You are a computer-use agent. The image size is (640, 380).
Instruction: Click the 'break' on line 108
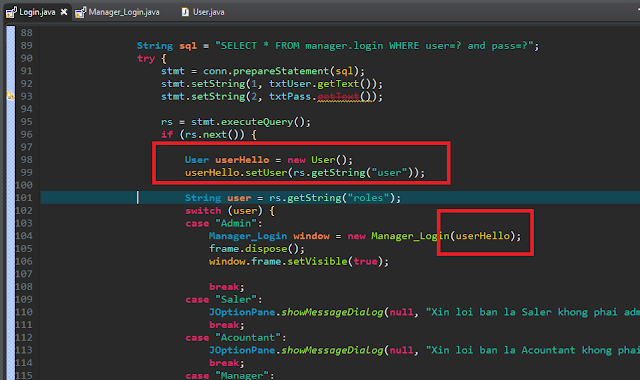tap(224, 287)
